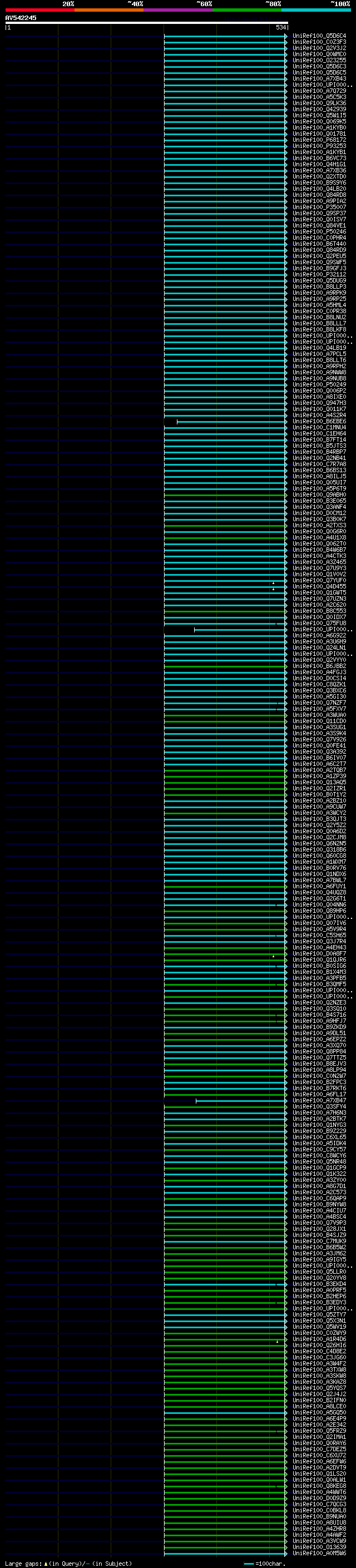
Task: Click the shortened alignment bar for UniRef100_B6EBE6
Action: [x=232, y=421]
